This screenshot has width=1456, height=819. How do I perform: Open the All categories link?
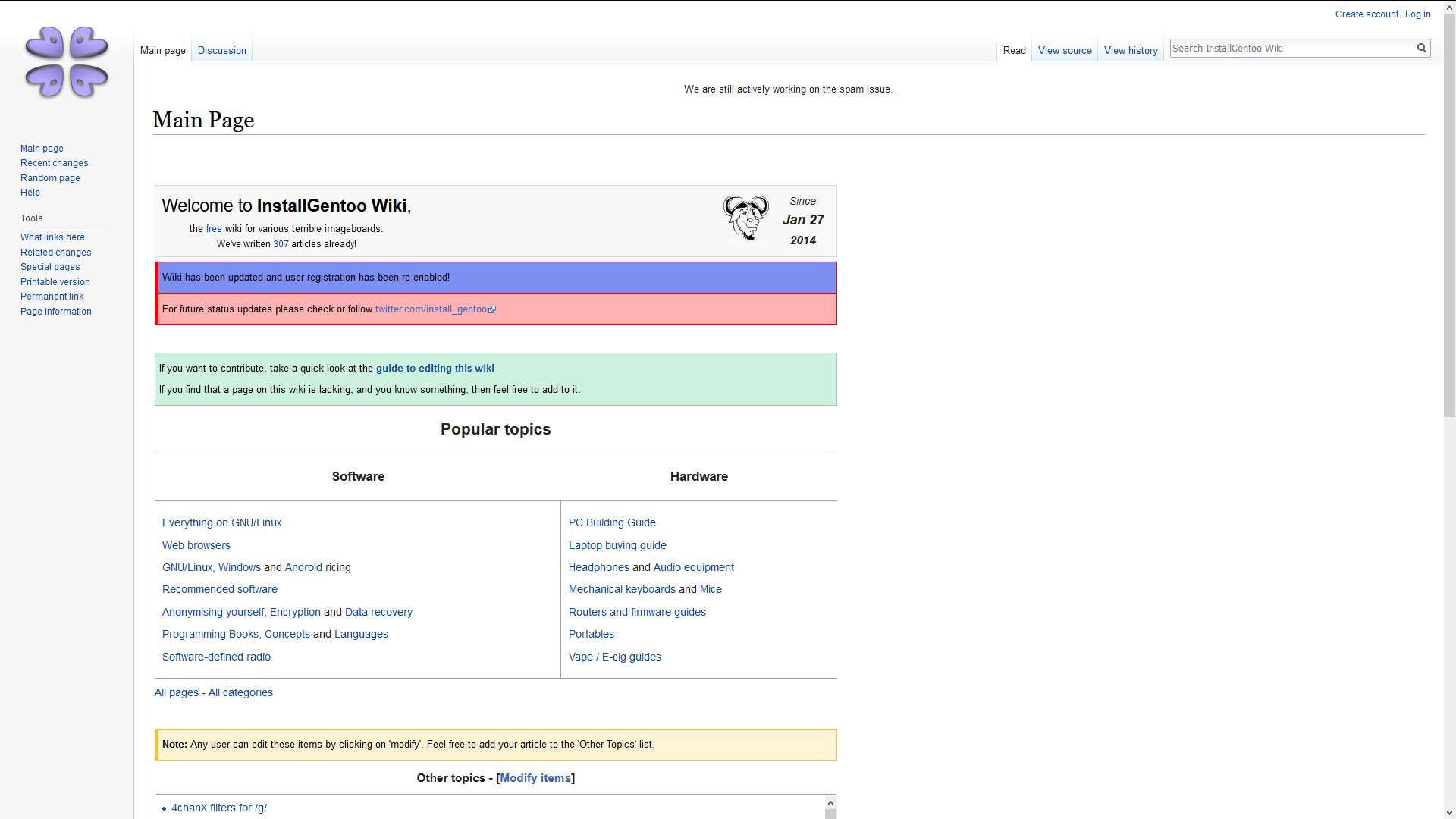240,692
